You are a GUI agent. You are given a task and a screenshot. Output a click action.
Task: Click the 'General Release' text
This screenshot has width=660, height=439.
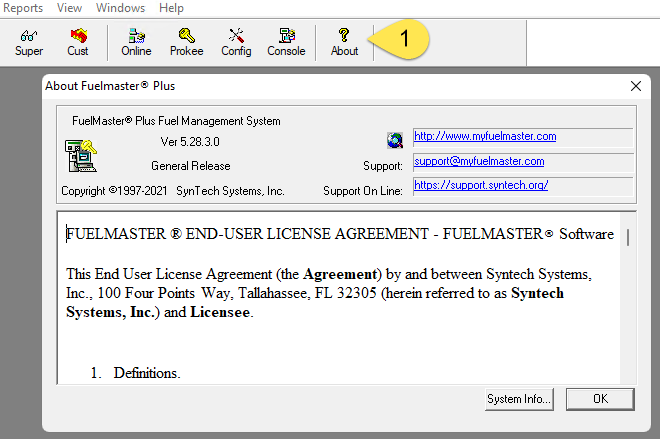191,166
